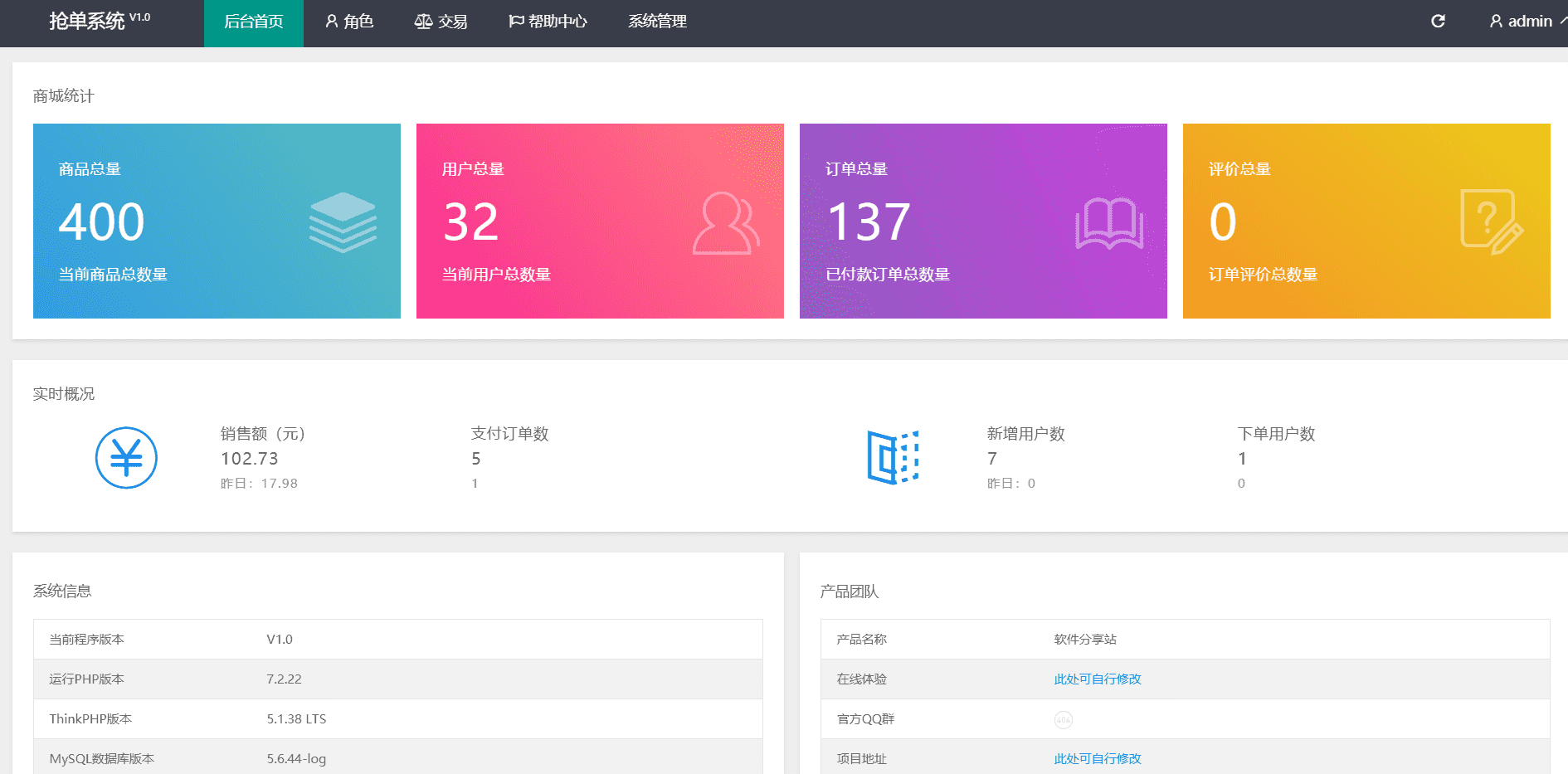Click the 销售额 value 102.73

click(x=250, y=459)
